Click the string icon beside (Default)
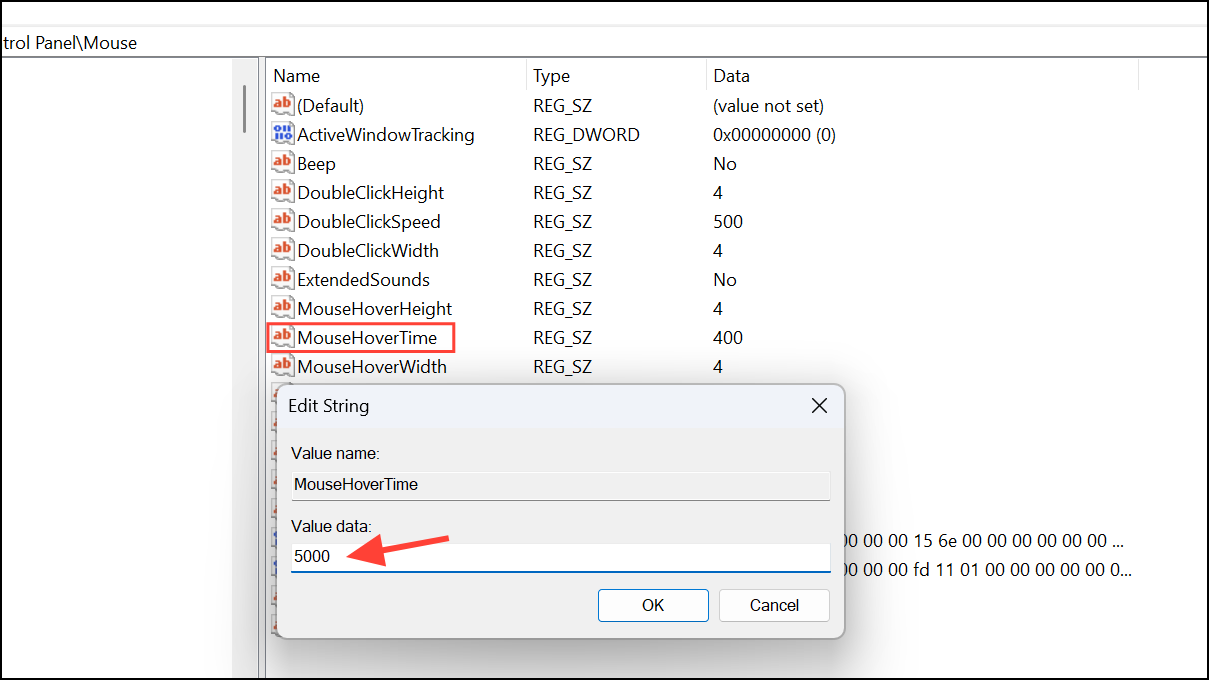 pyautogui.click(x=283, y=105)
